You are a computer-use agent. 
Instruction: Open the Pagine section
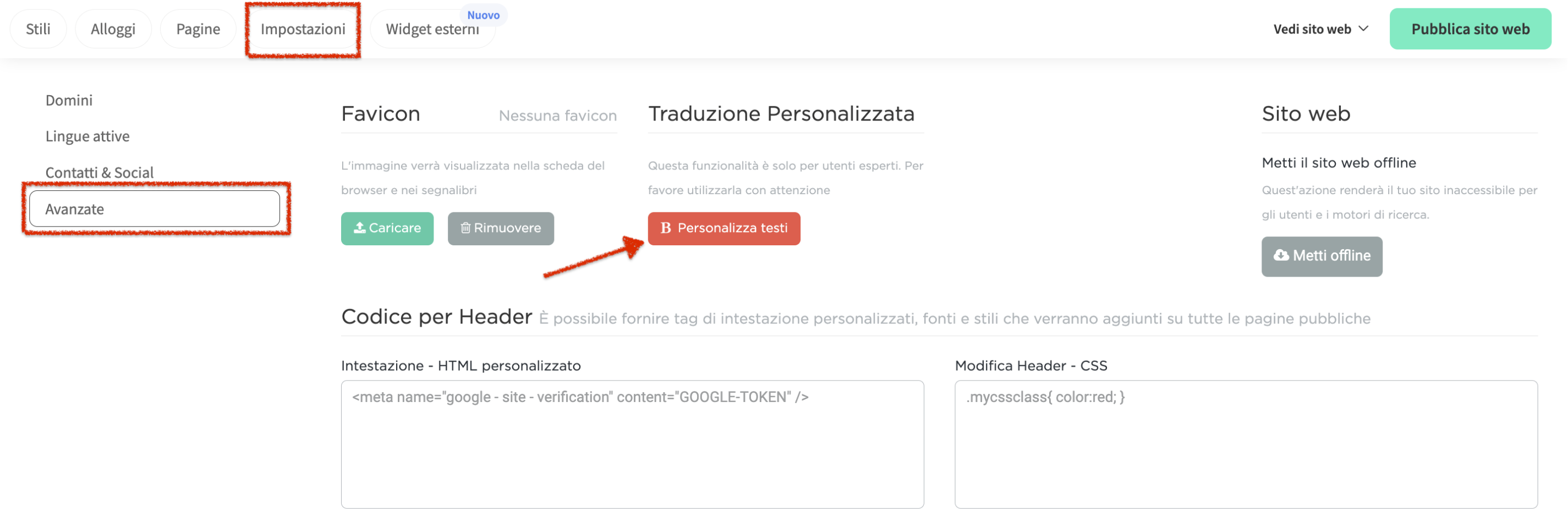[198, 29]
